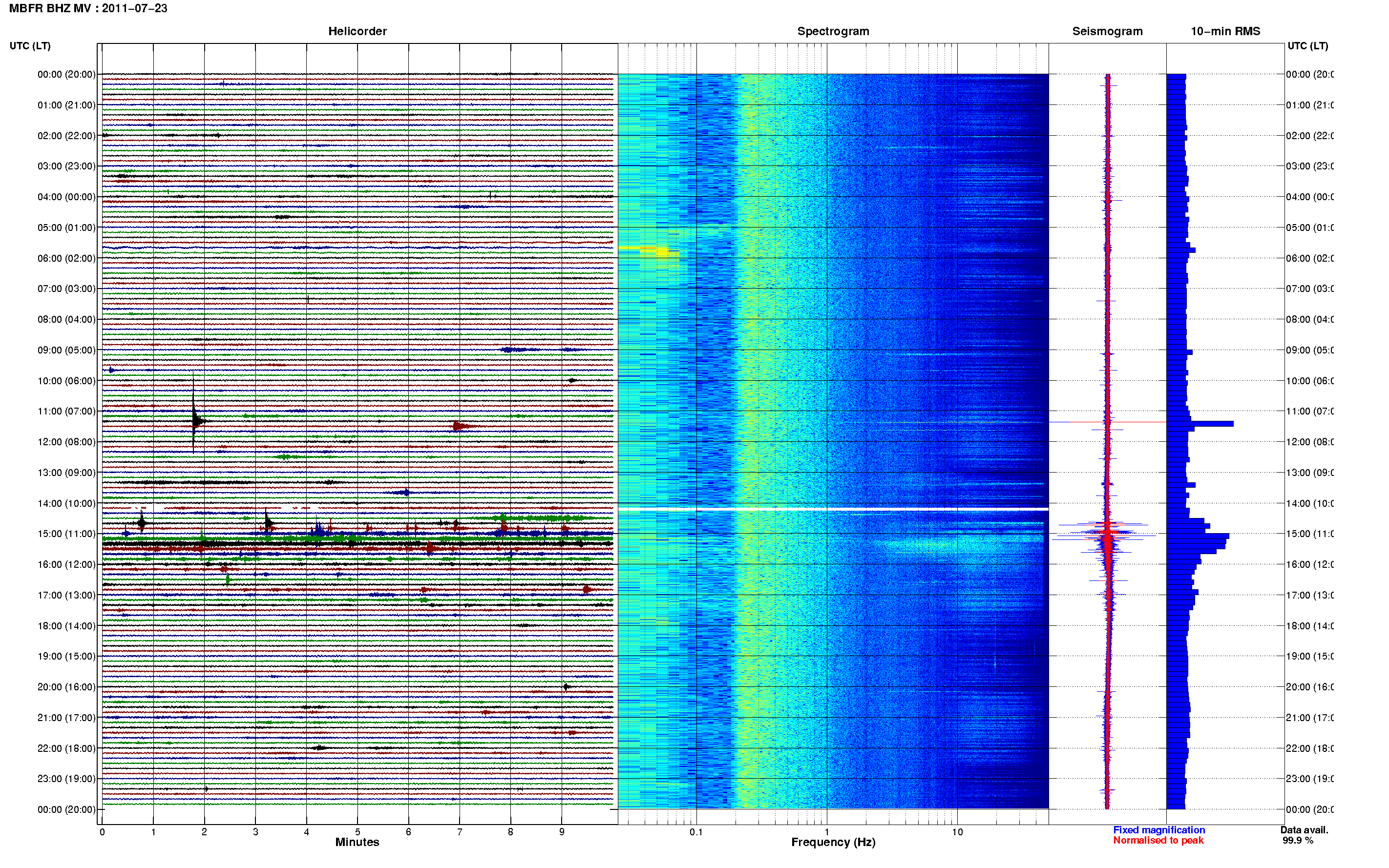Select the 'Seismogram' panel heading
Viewport: 1389px width, 868px height.
coord(1107,32)
